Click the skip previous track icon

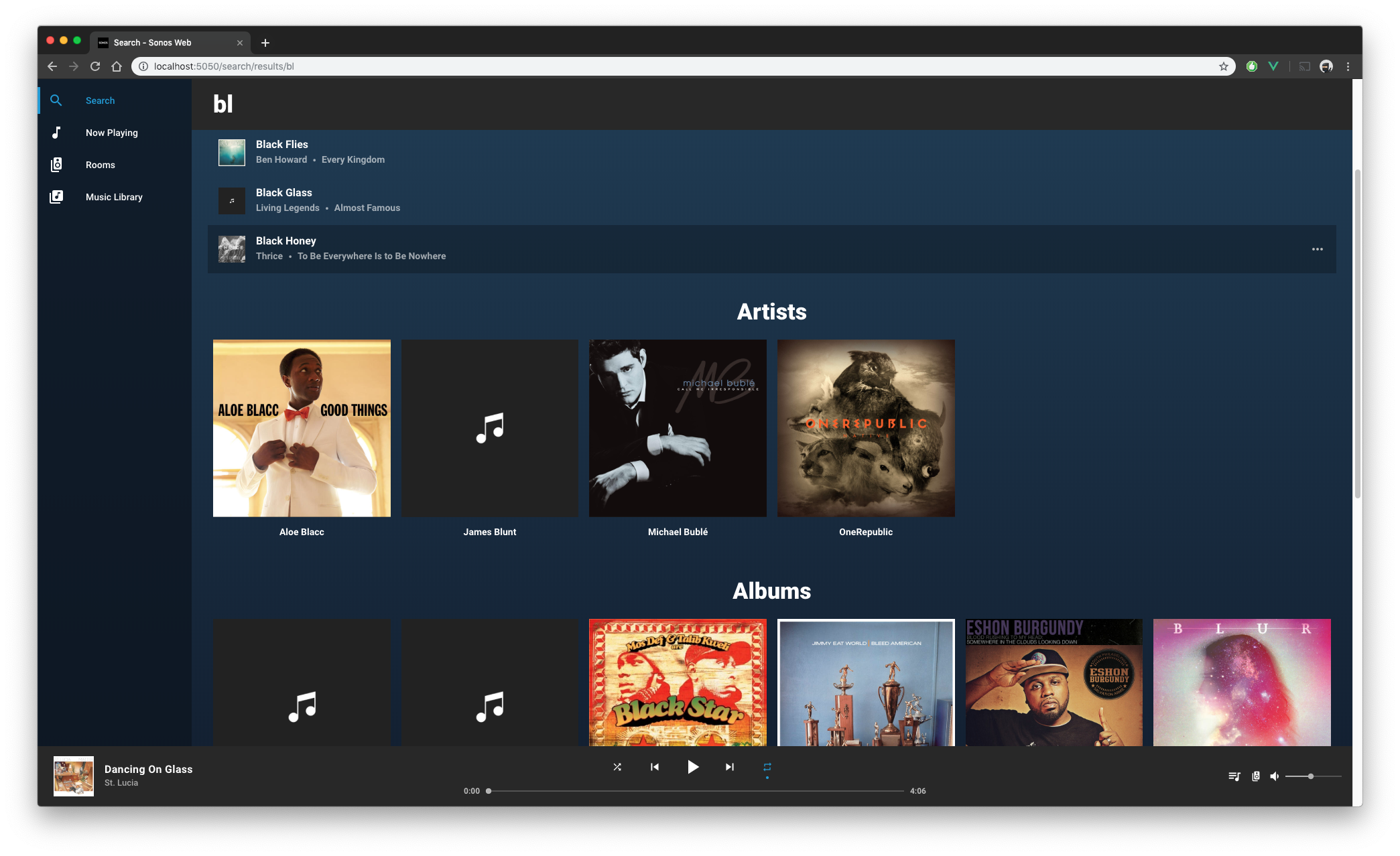(655, 767)
